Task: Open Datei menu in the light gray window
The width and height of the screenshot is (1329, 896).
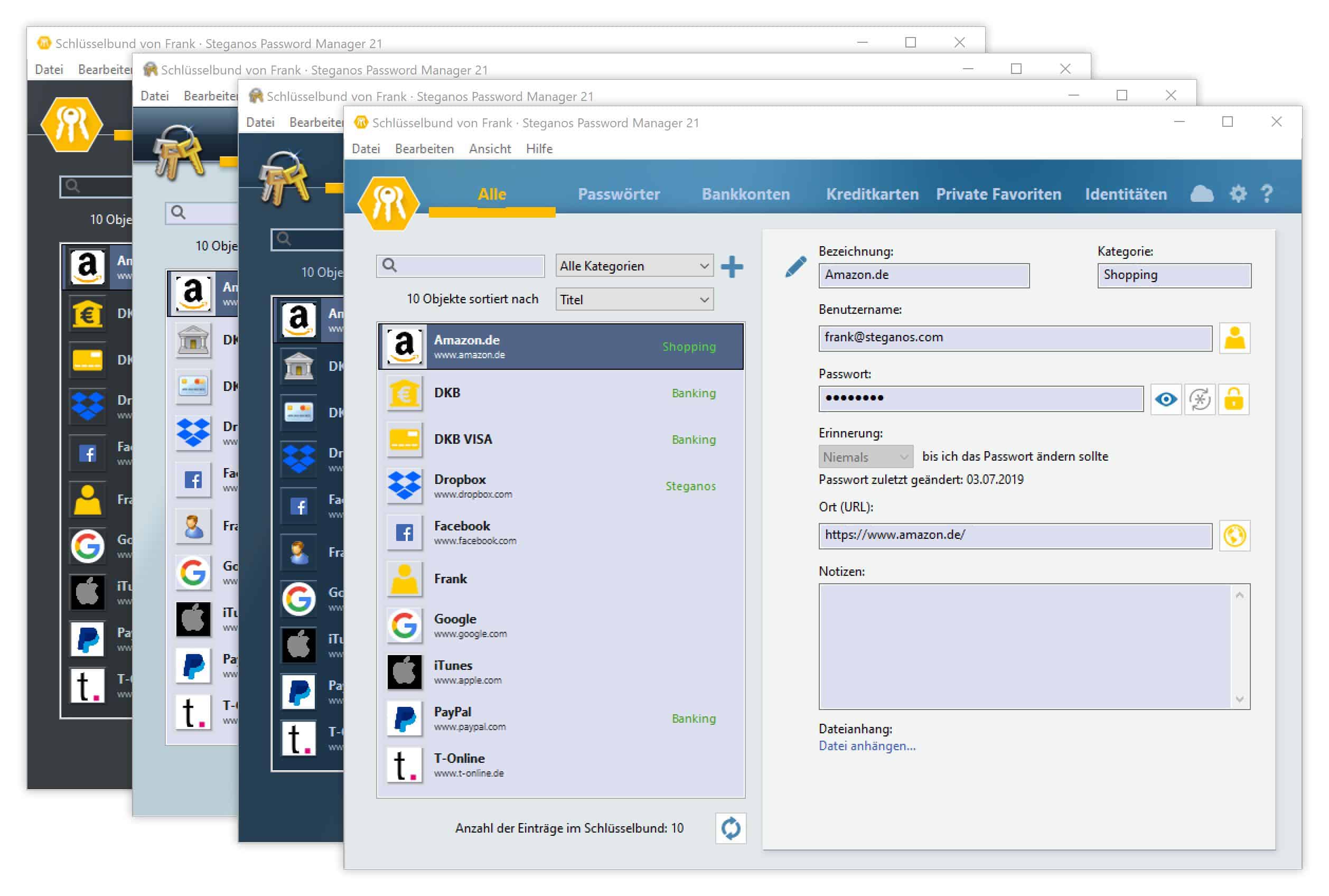Action: pos(154,96)
